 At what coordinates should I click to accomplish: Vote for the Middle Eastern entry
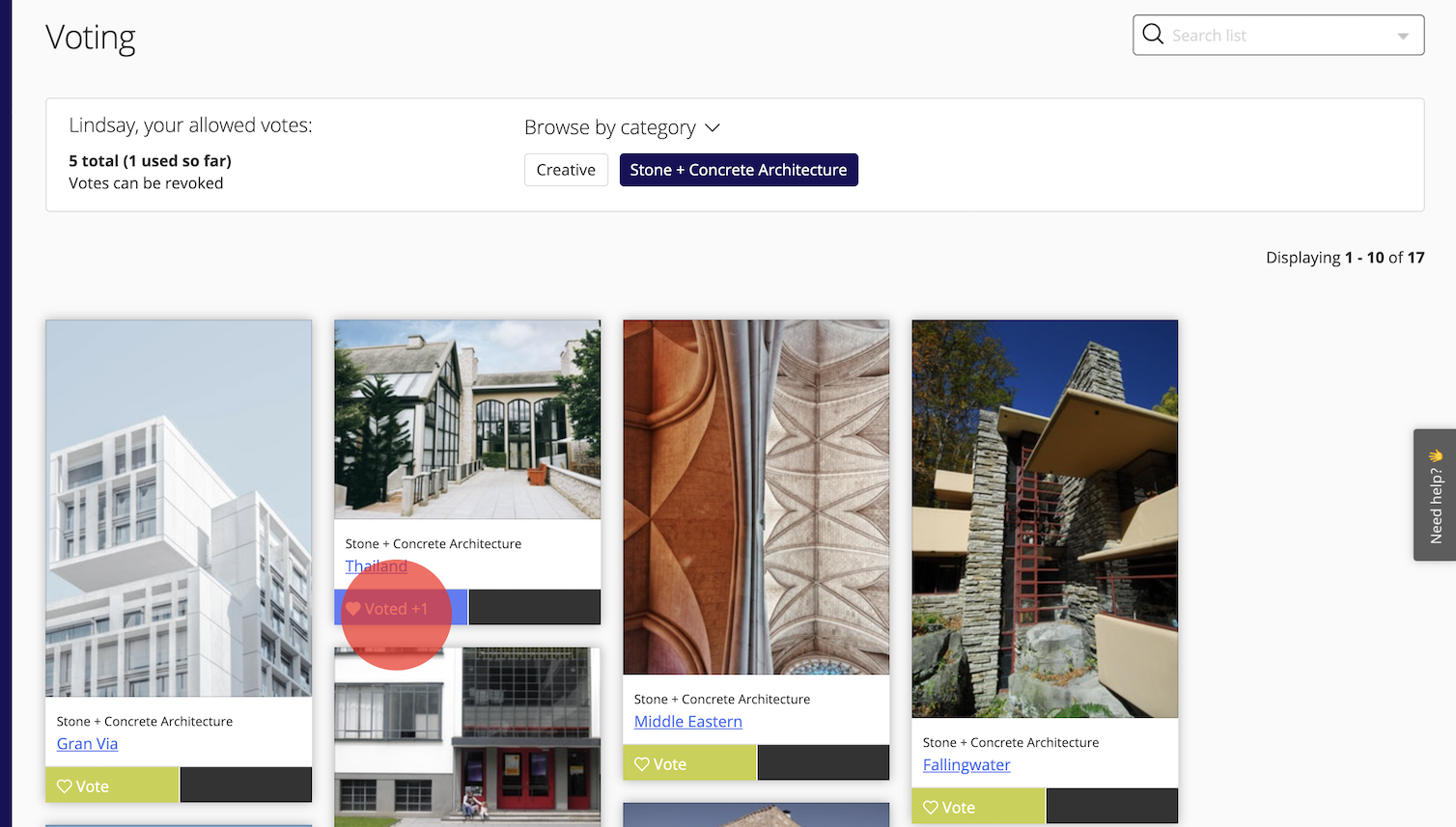click(689, 763)
